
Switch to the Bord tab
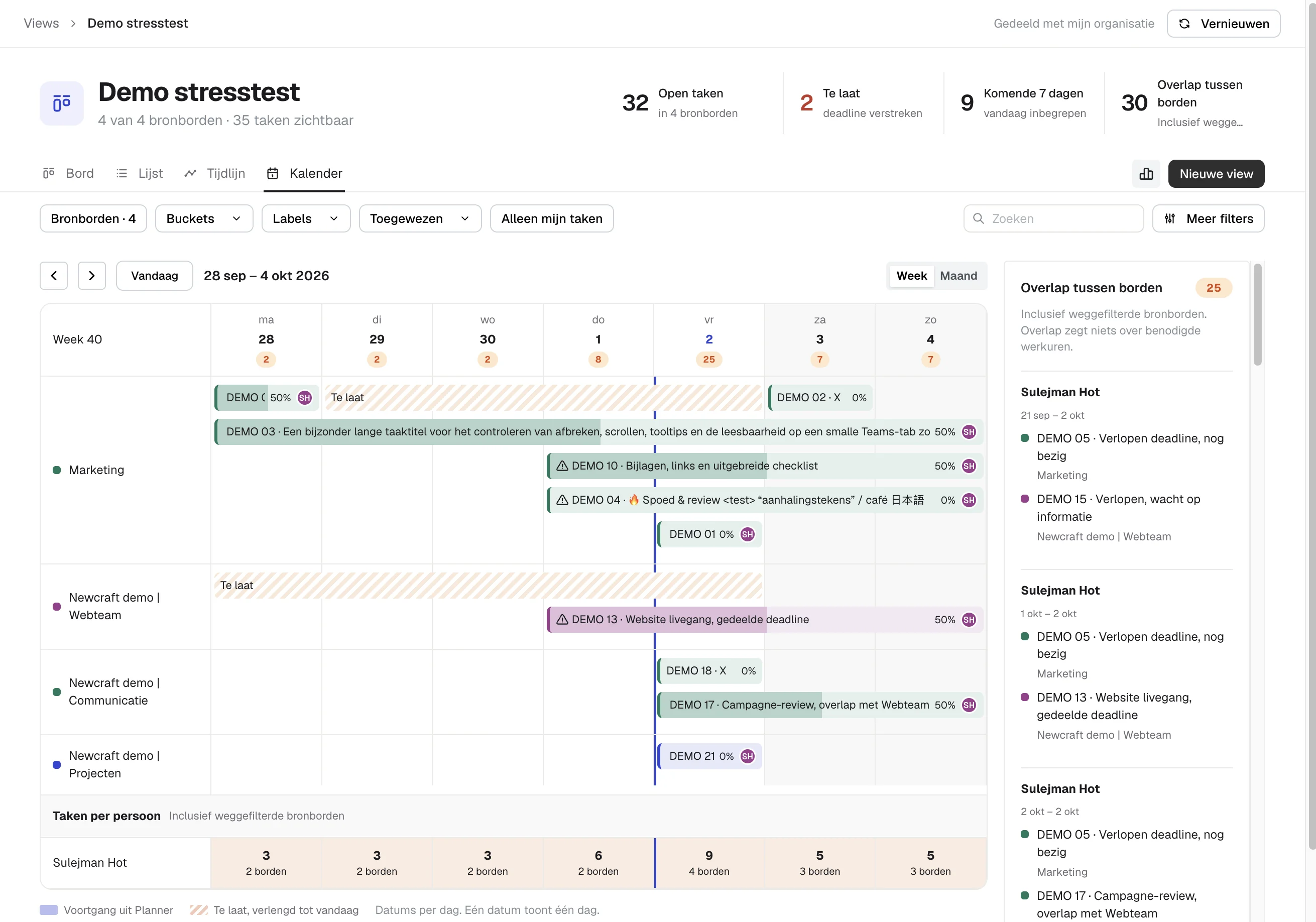click(68, 173)
